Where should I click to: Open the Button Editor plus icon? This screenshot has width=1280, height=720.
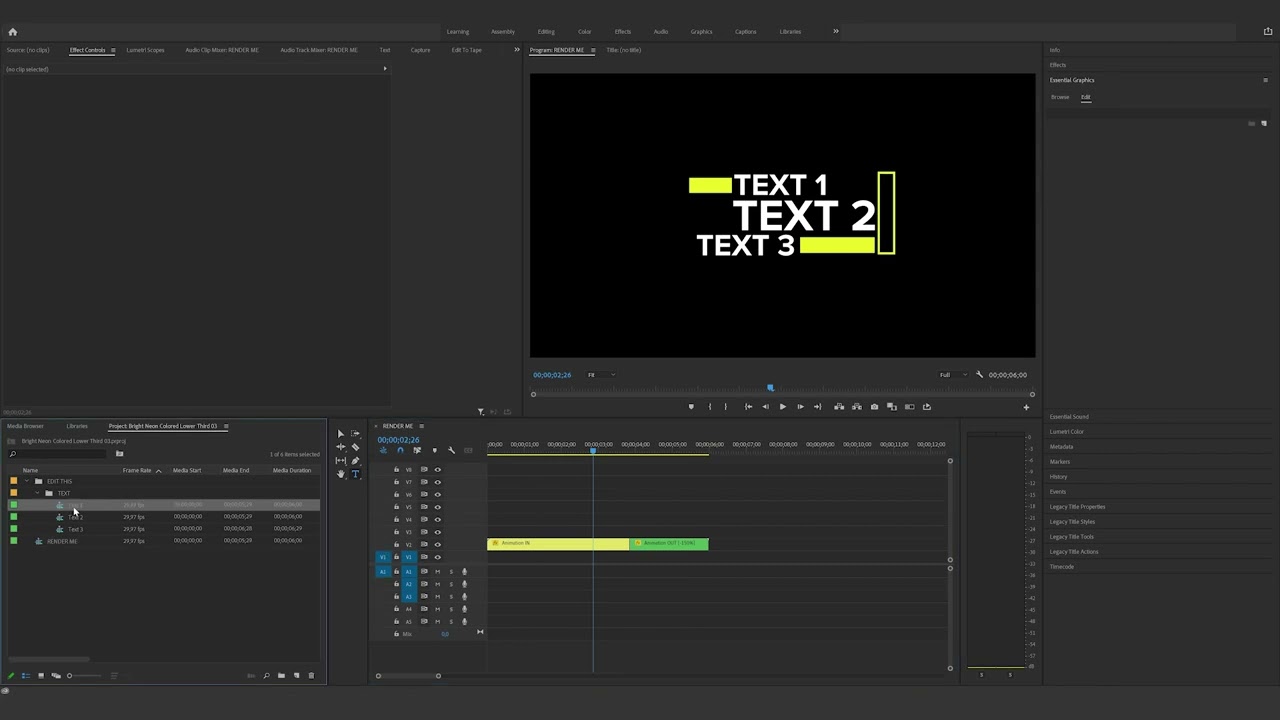(1025, 407)
